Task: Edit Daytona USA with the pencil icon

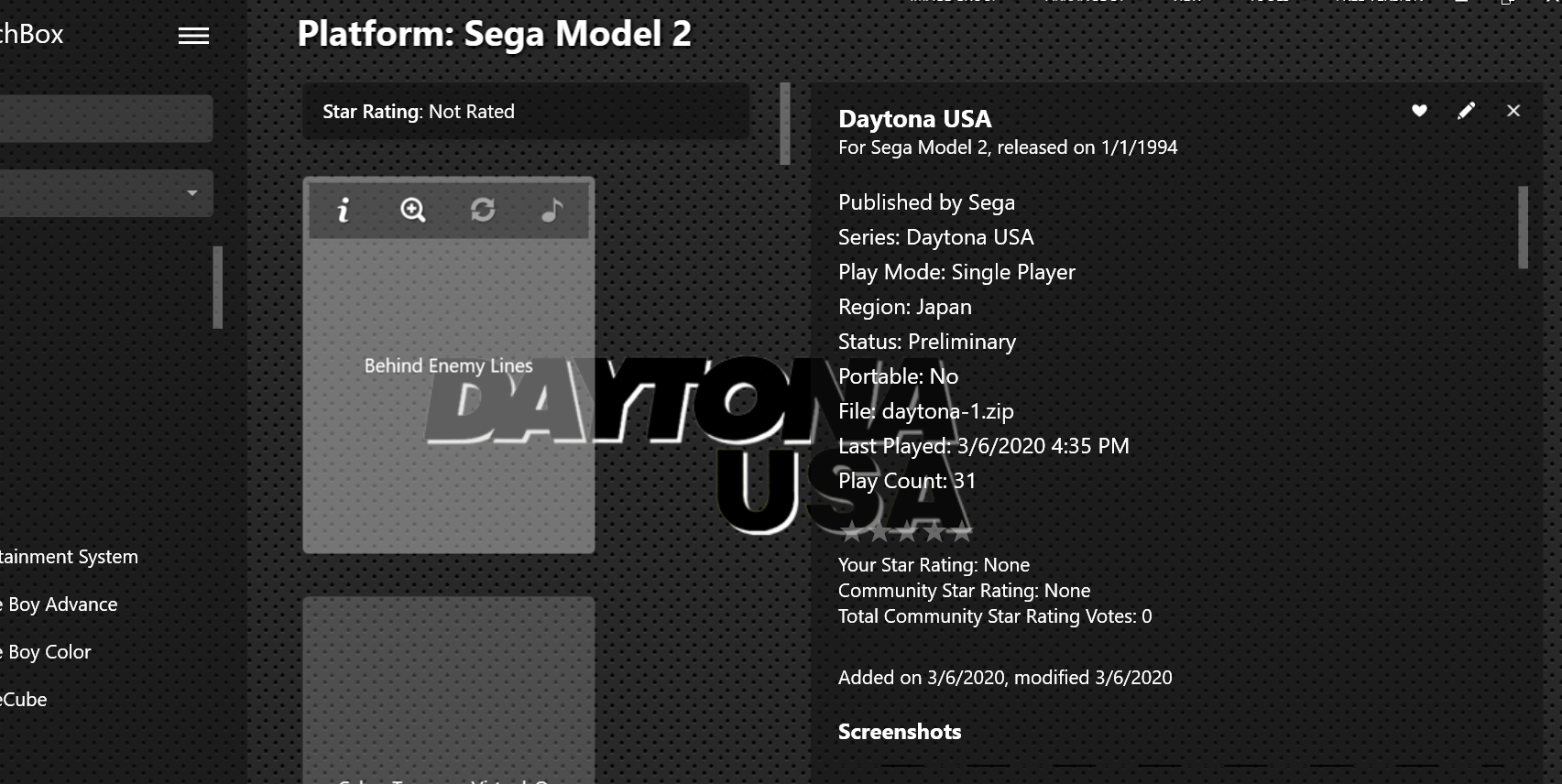Action: pos(1466,111)
